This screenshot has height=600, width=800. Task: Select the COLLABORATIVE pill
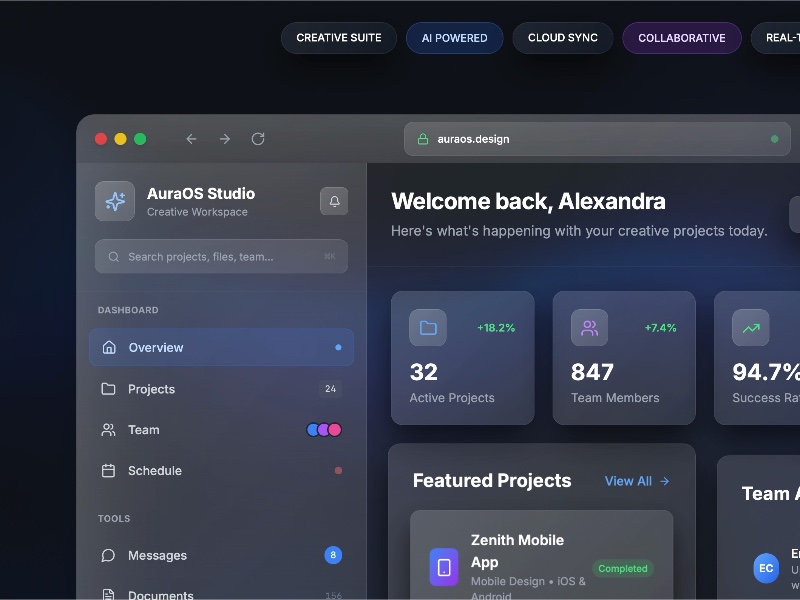(681, 37)
